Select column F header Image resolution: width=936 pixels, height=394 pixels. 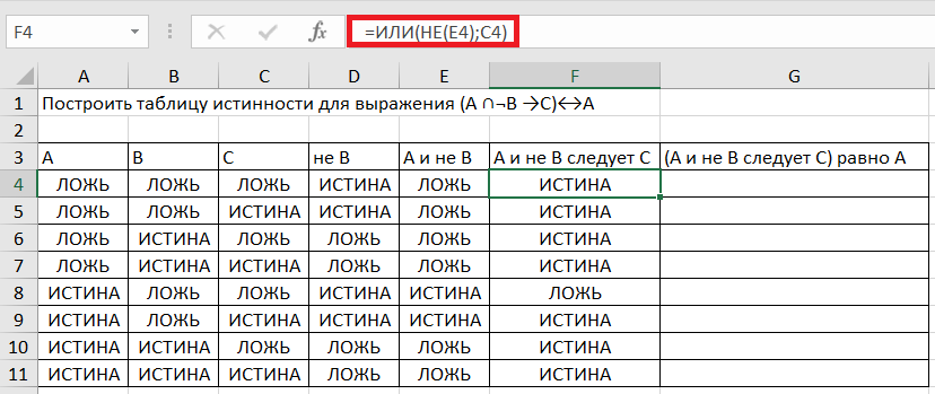[575, 76]
